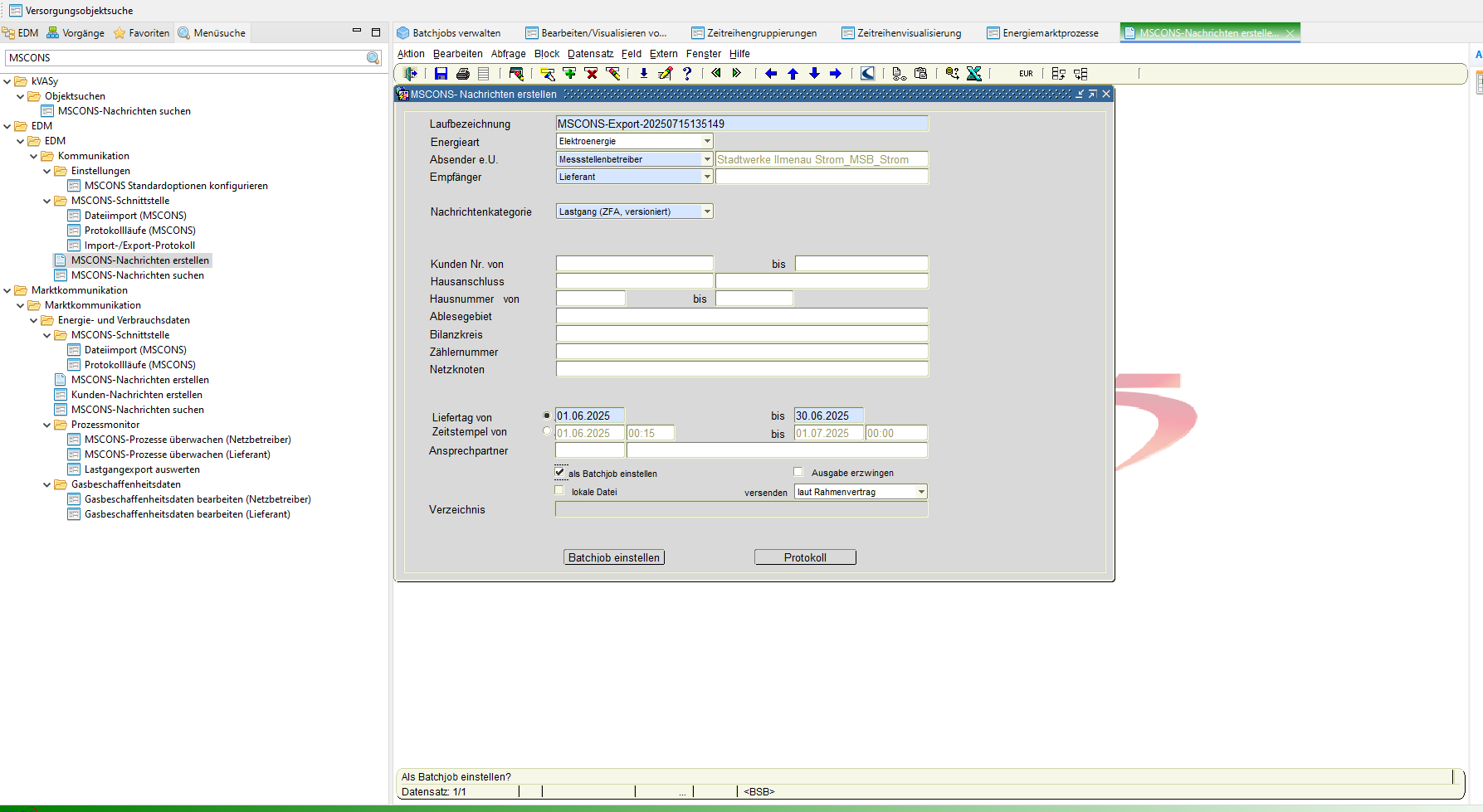Screen dimensions: 1483x812
Task: Click into the Zählernummer input field
Action: (x=741, y=352)
